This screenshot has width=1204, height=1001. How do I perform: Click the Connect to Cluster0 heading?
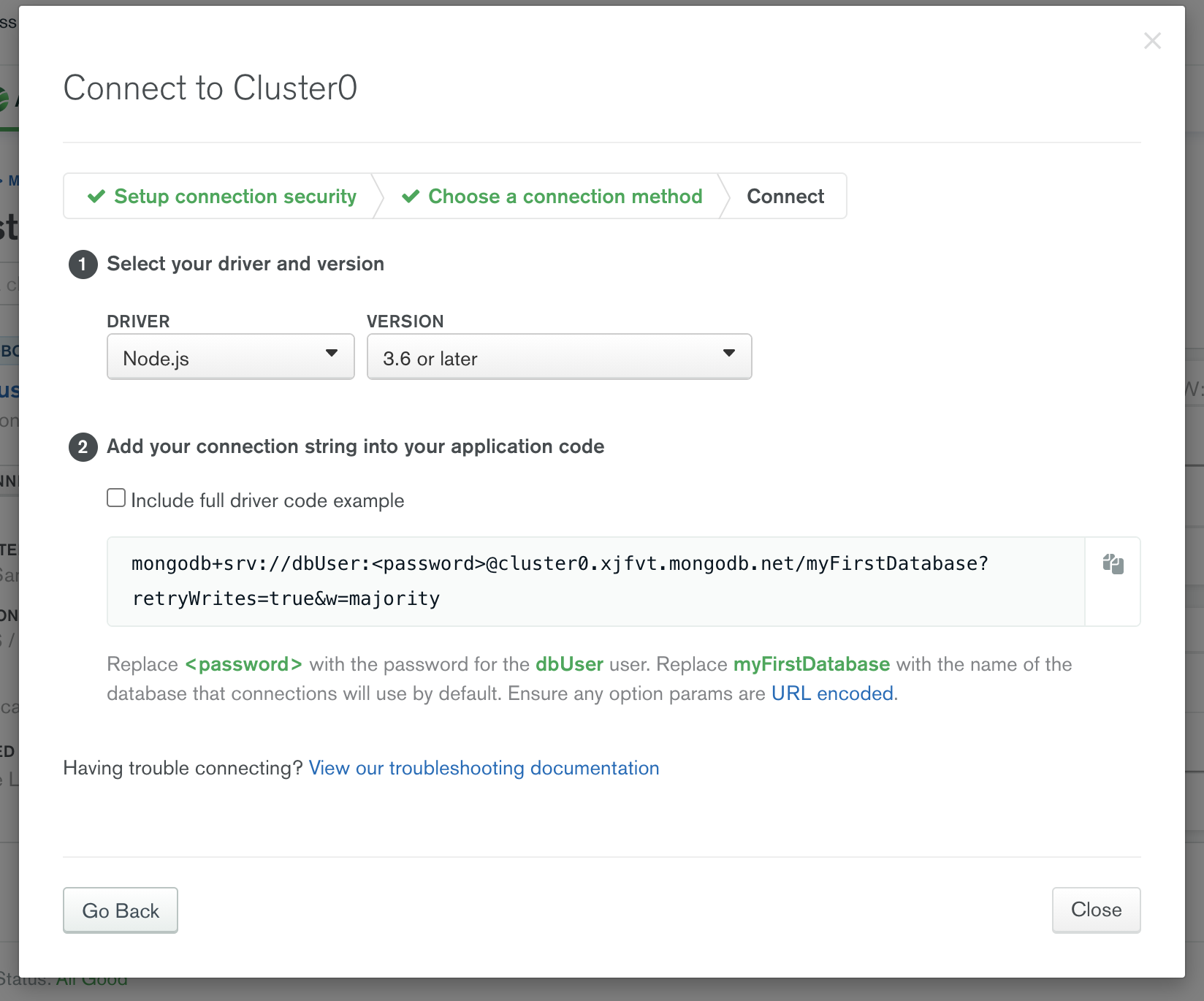[x=210, y=88]
